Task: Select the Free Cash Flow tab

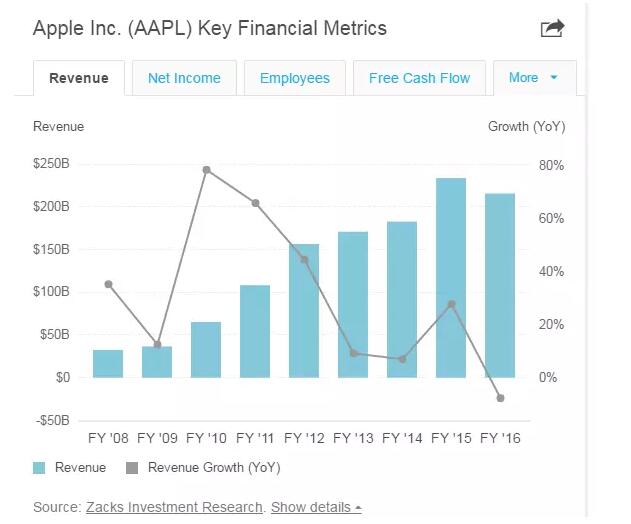Action: coord(418,79)
